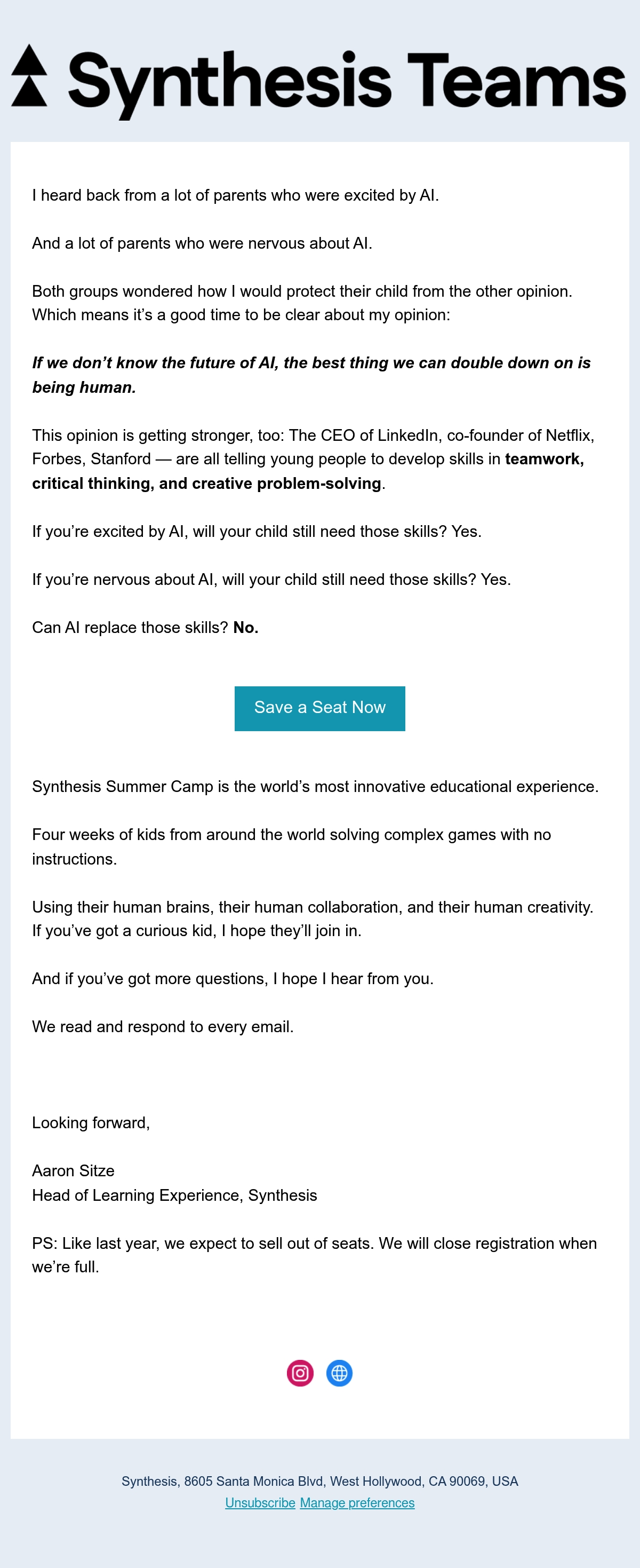This screenshot has width=640, height=1568.
Task: Click the Synthesis Santa Monica Blvd address text
Action: [320, 1482]
